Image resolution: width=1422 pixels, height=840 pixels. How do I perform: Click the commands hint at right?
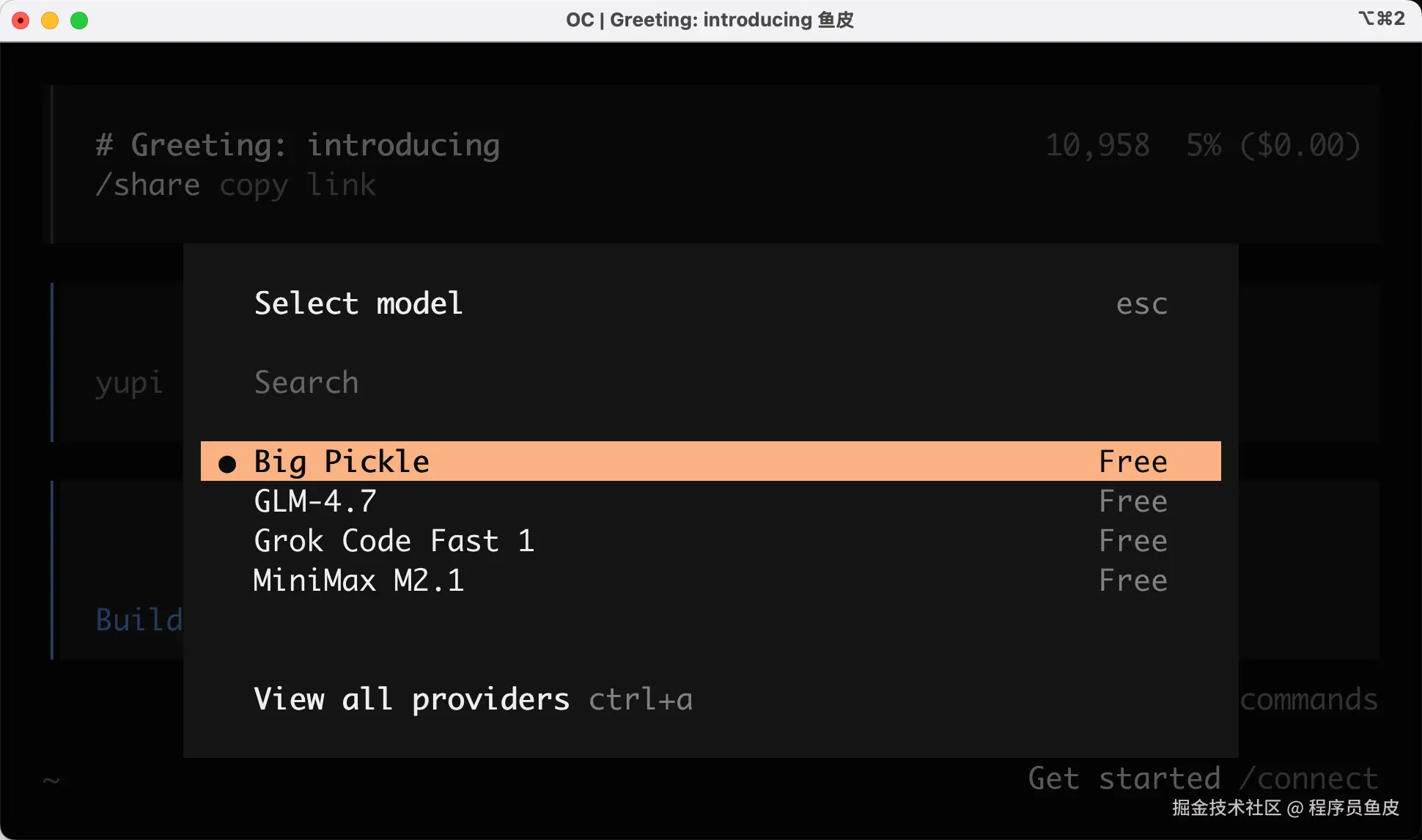(1309, 699)
